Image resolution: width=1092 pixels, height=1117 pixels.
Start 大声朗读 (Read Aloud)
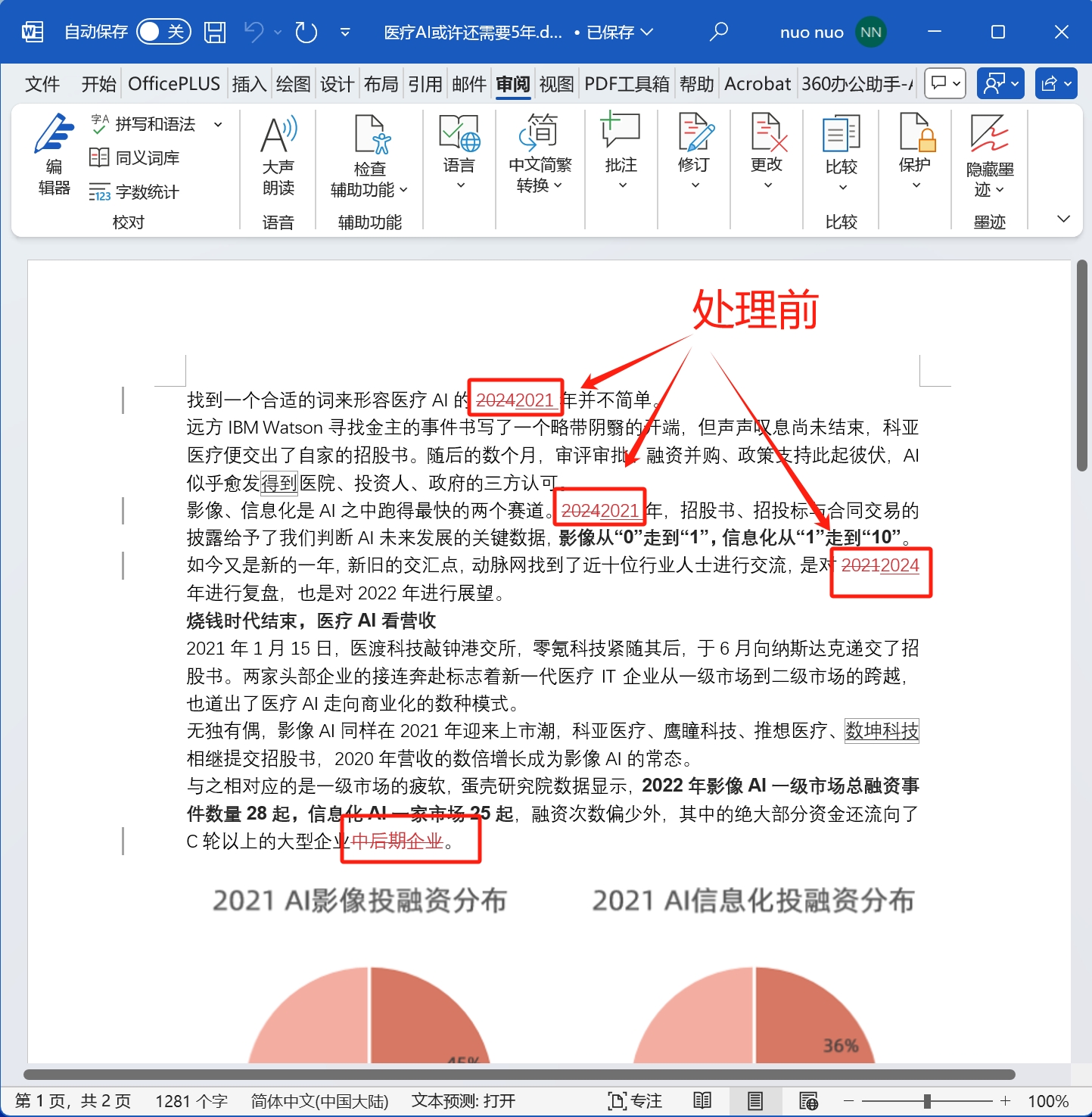(278, 155)
